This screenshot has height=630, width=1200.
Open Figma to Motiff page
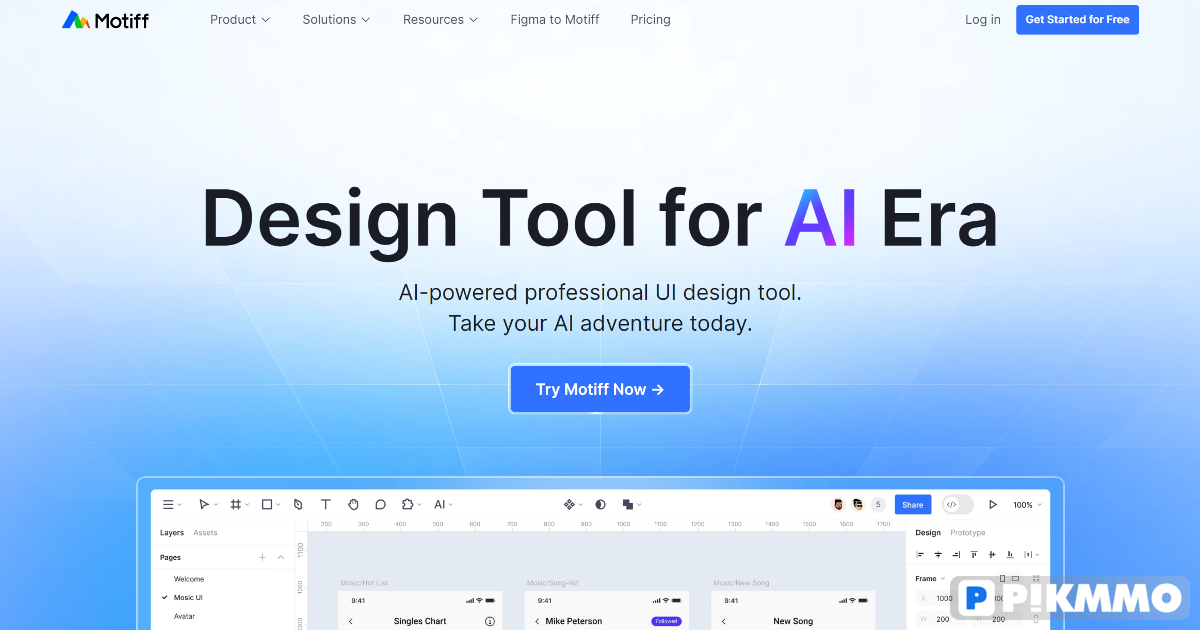tap(554, 19)
